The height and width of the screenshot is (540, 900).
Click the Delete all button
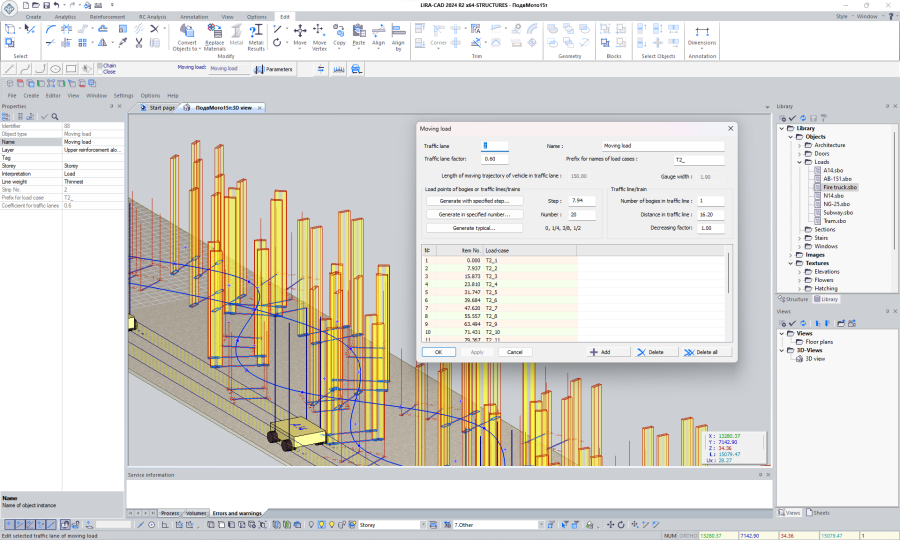[x=708, y=352]
